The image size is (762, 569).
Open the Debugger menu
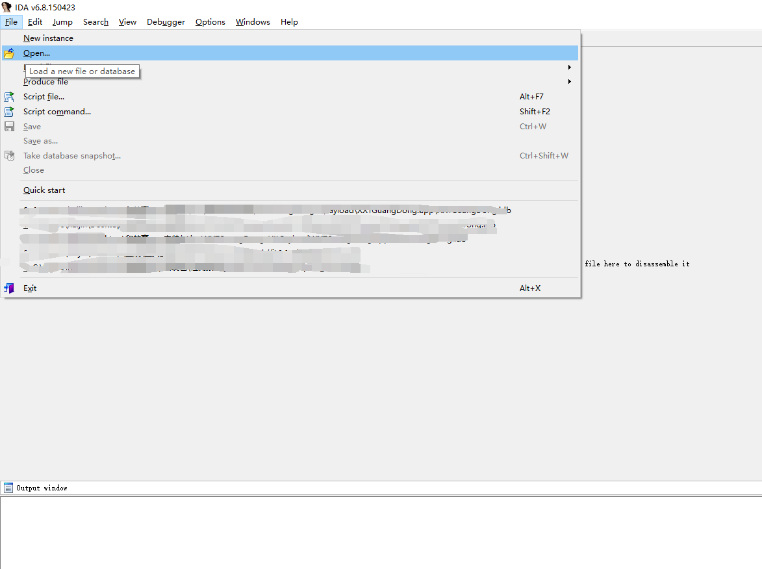pos(165,22)
